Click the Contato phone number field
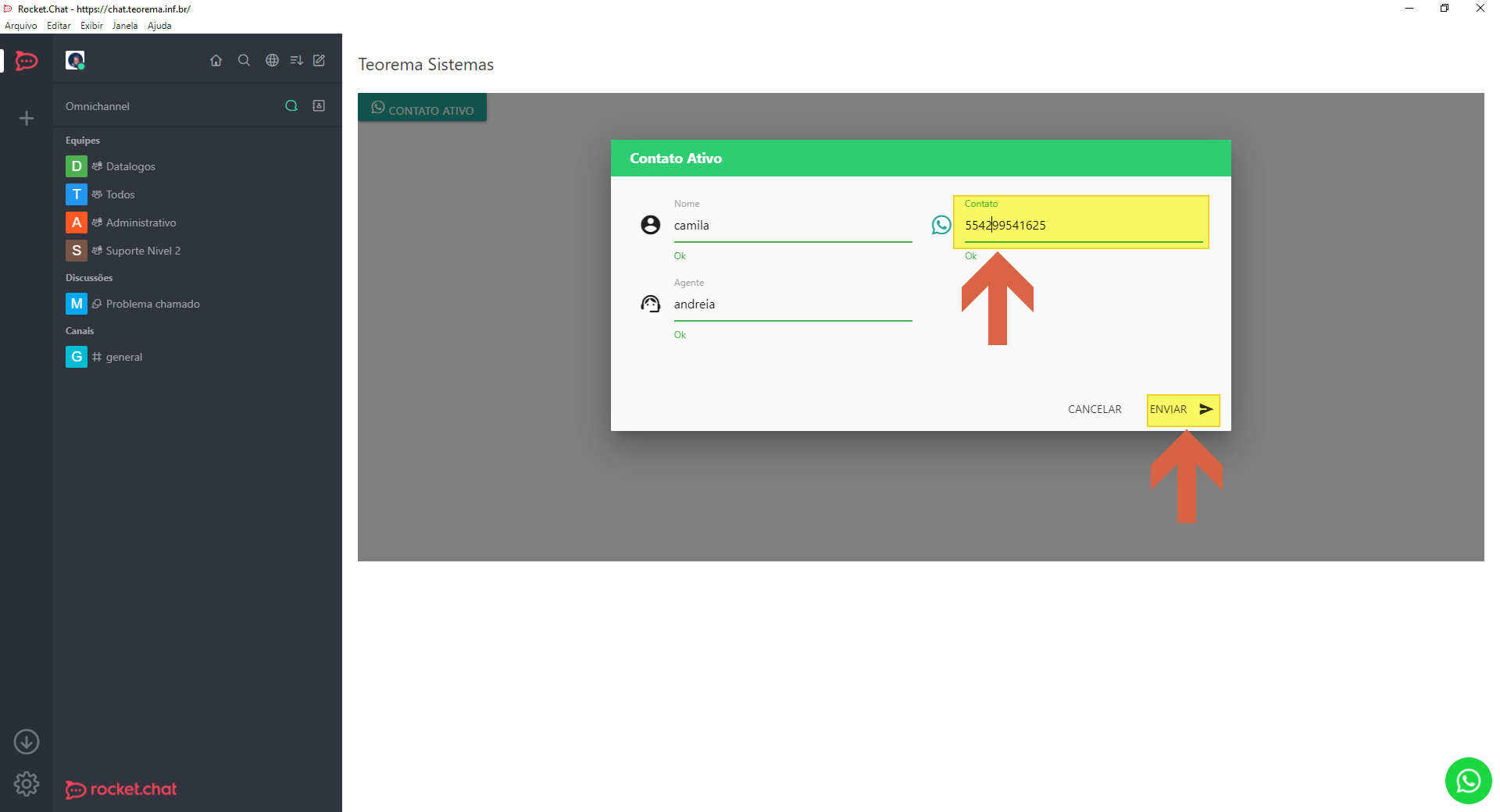 1084,226
